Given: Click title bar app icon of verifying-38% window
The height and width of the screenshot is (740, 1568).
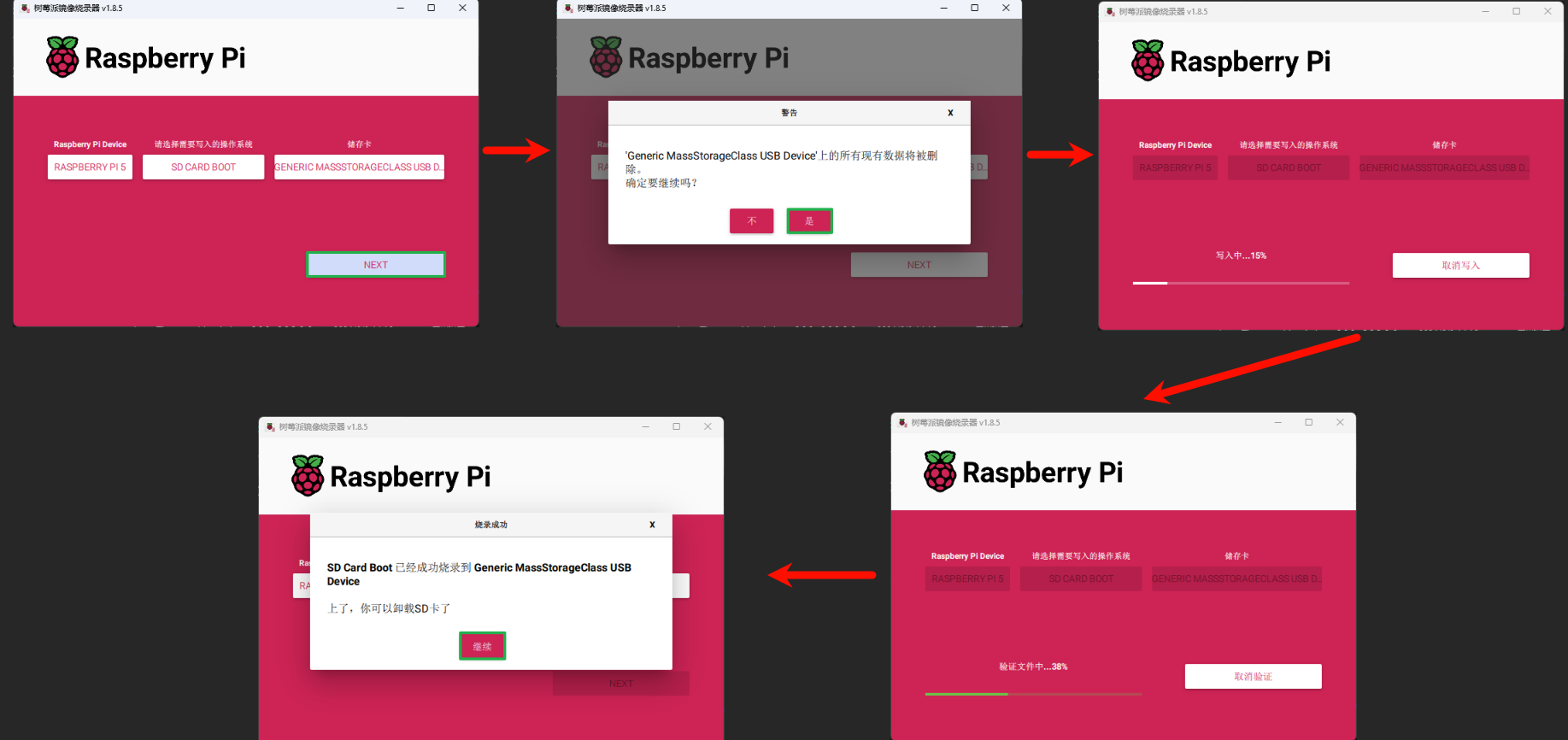Looking at the screenshot, I should 902,423.
